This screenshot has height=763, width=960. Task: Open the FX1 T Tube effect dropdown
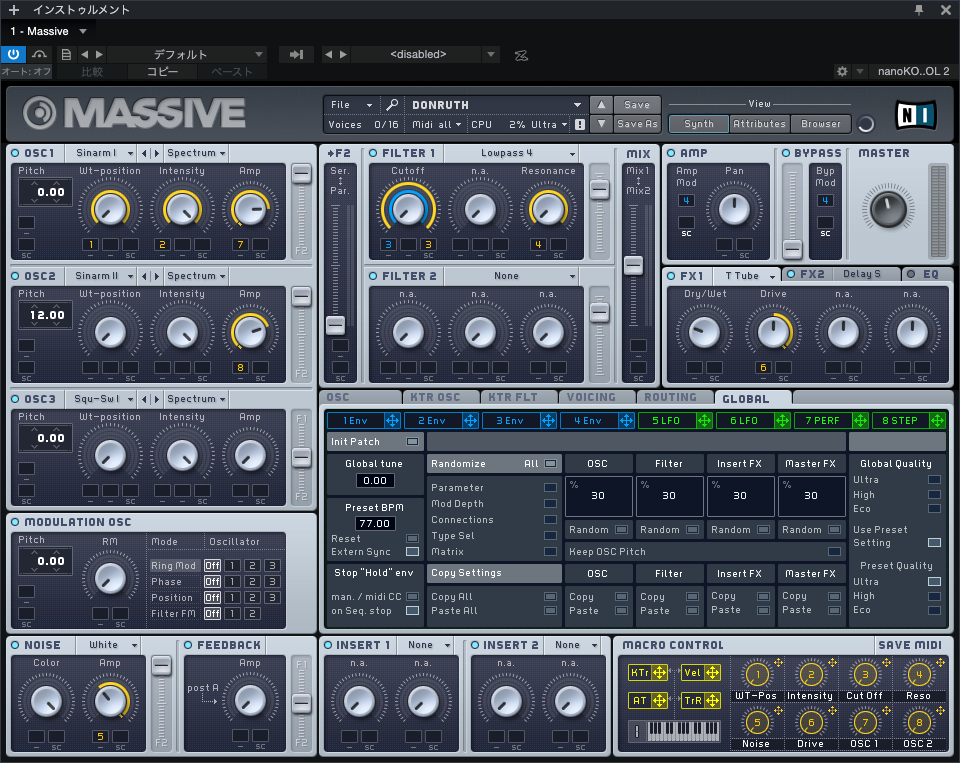(746, 276)
